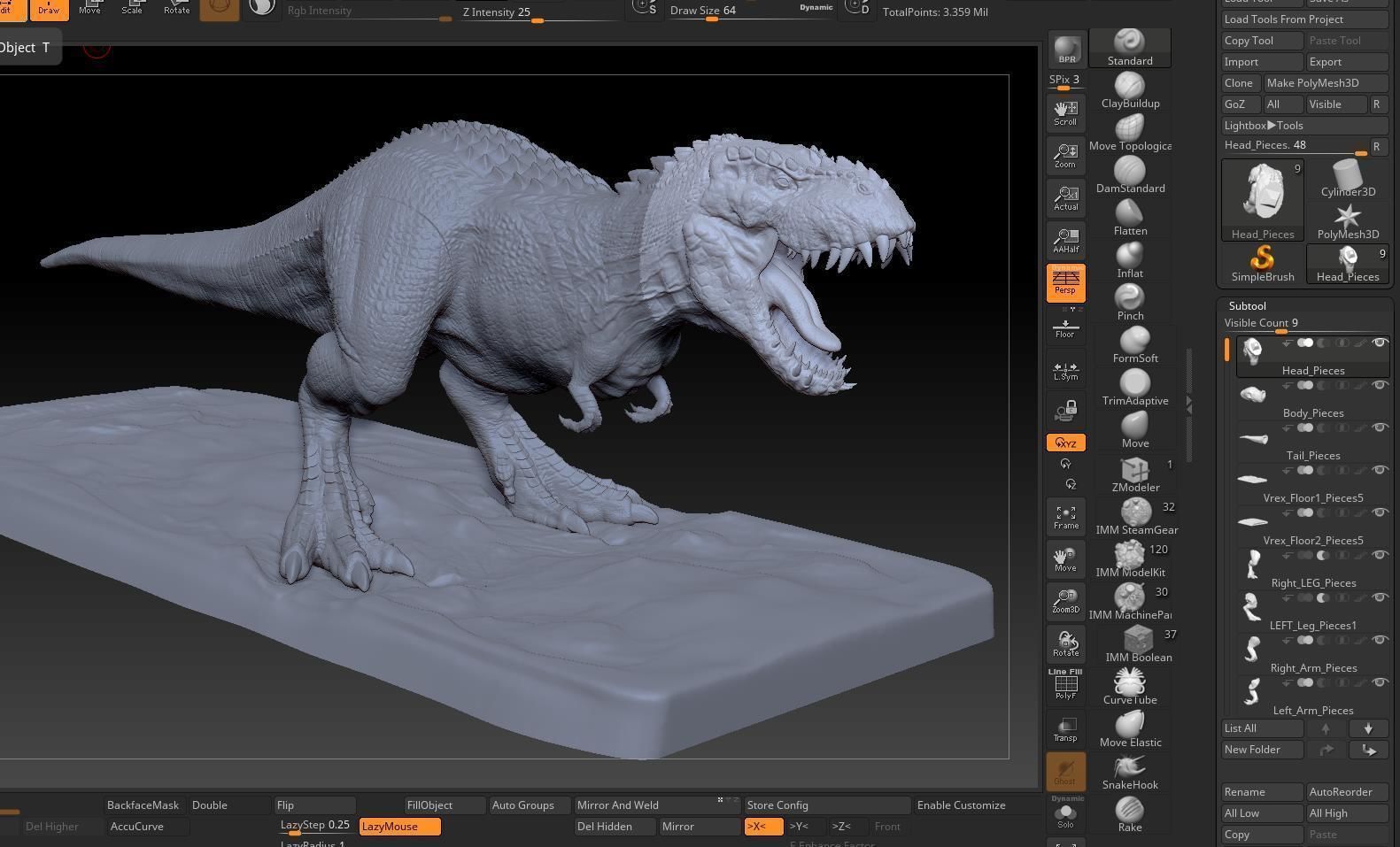Click the Clone tool button
The height and width of the screenshot is (847, 1400).
[x=1240, y=83]
